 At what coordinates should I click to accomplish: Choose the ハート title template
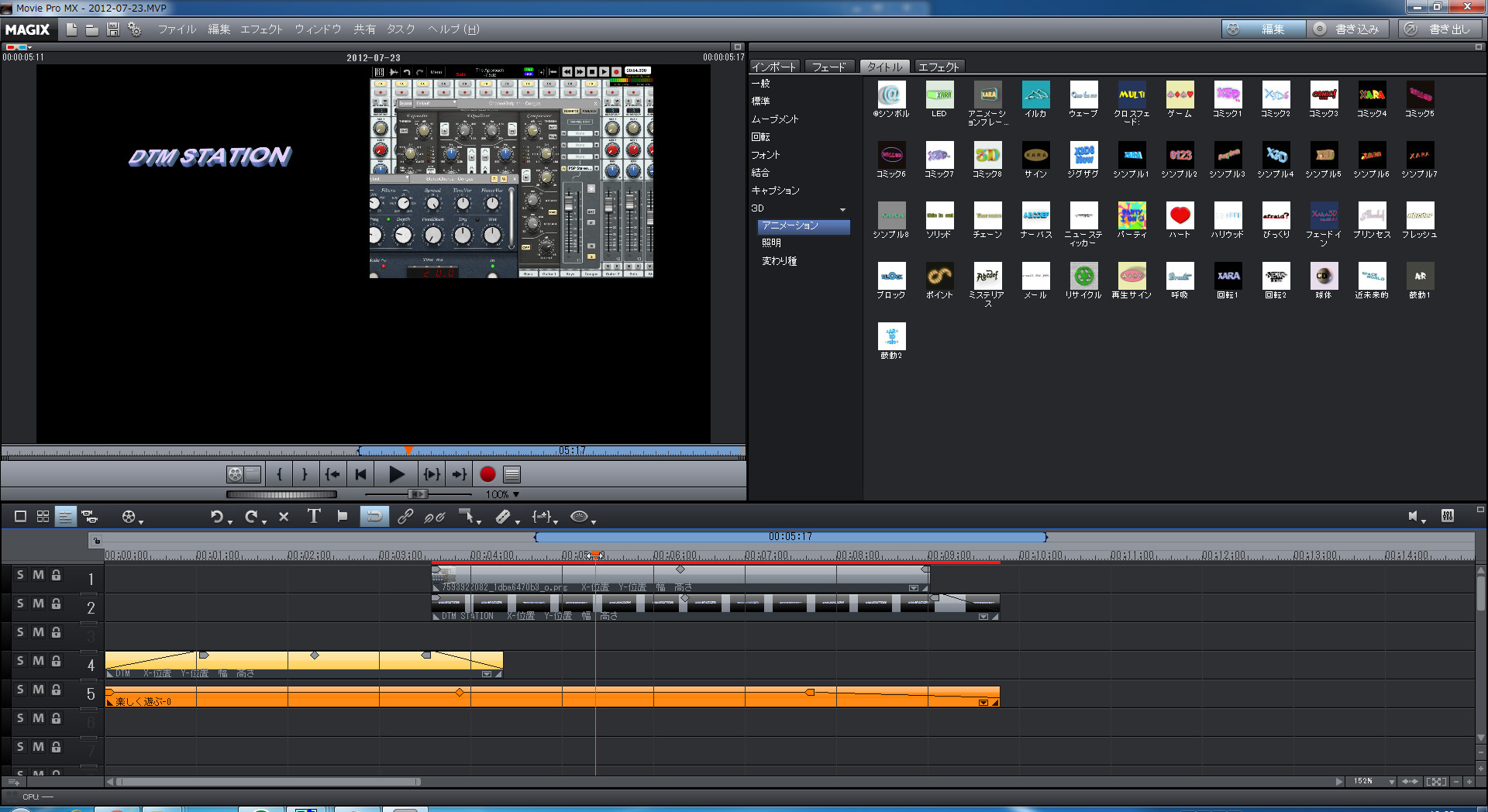(1180, 219)
